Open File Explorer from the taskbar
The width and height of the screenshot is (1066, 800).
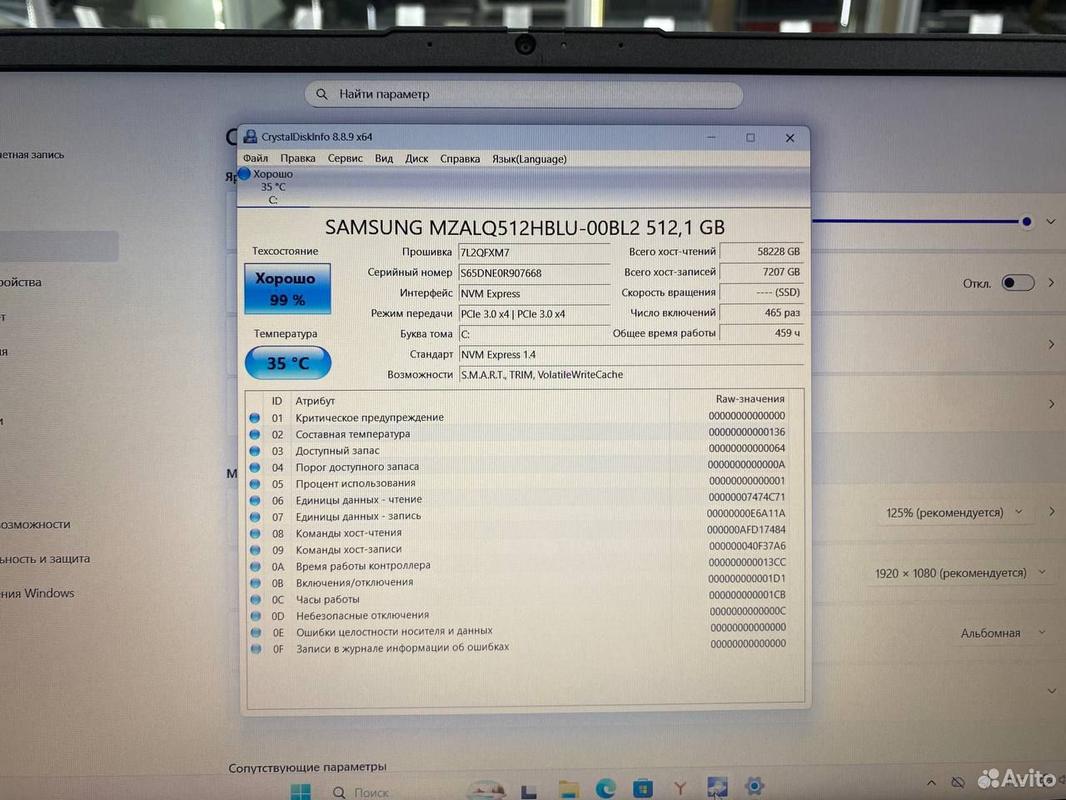568,788
